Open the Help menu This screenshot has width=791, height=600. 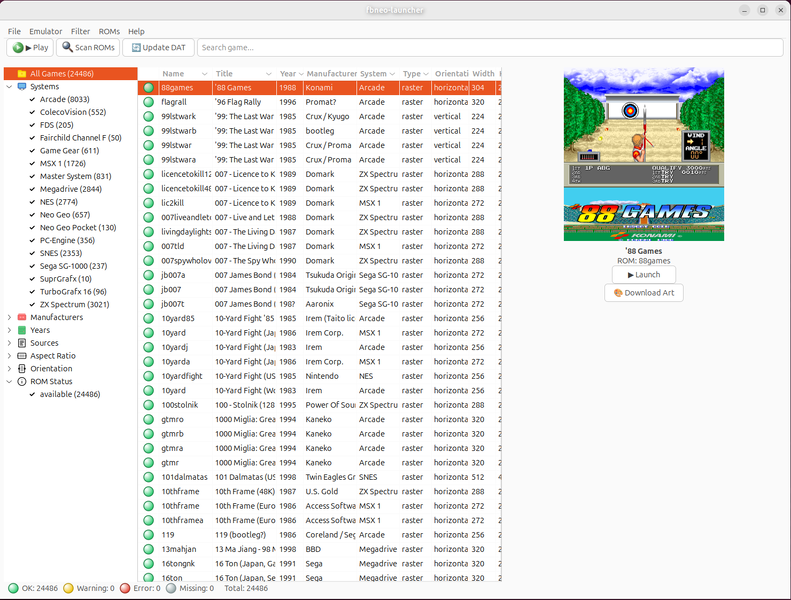pos(136,31)
